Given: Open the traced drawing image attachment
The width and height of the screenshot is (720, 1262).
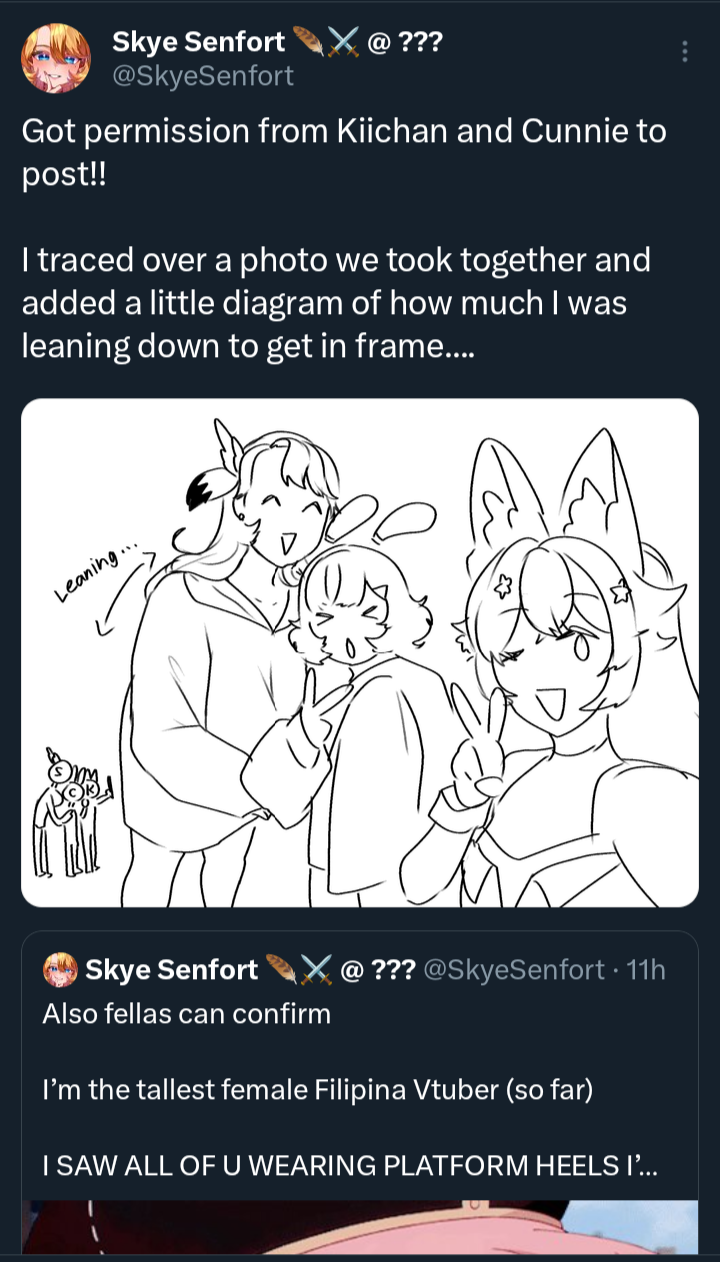Looking at the screenshot, I should click(x=360, y=653).
